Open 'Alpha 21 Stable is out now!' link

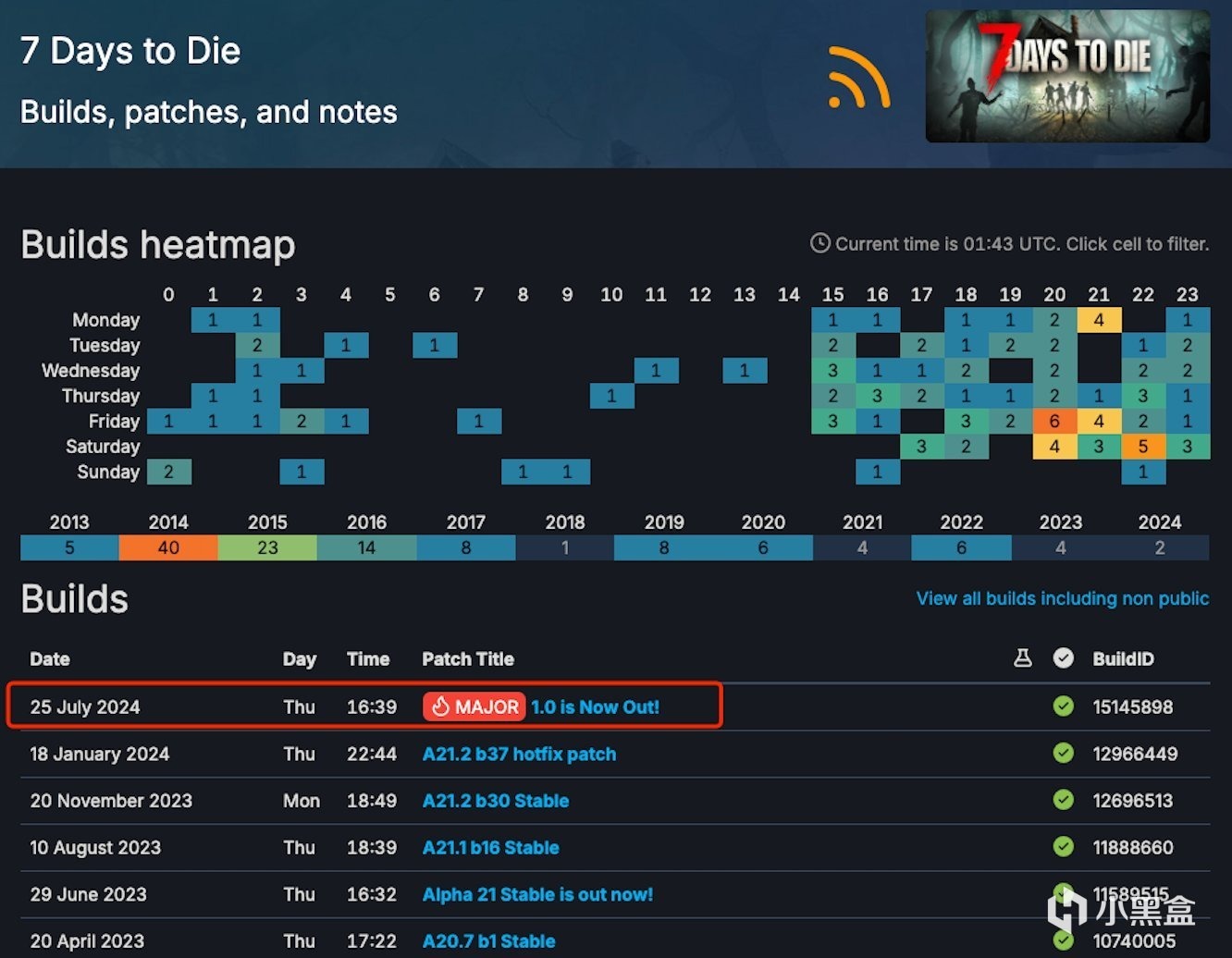(x=537, y=894)
